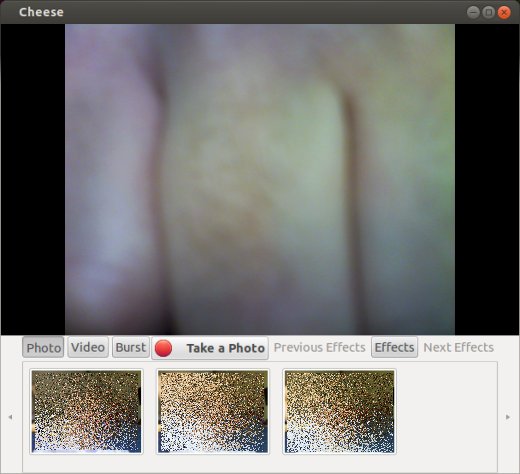The width and height of the screenshot is (520, 474).
Task: Click the live webcam preview
Action: 260,179
